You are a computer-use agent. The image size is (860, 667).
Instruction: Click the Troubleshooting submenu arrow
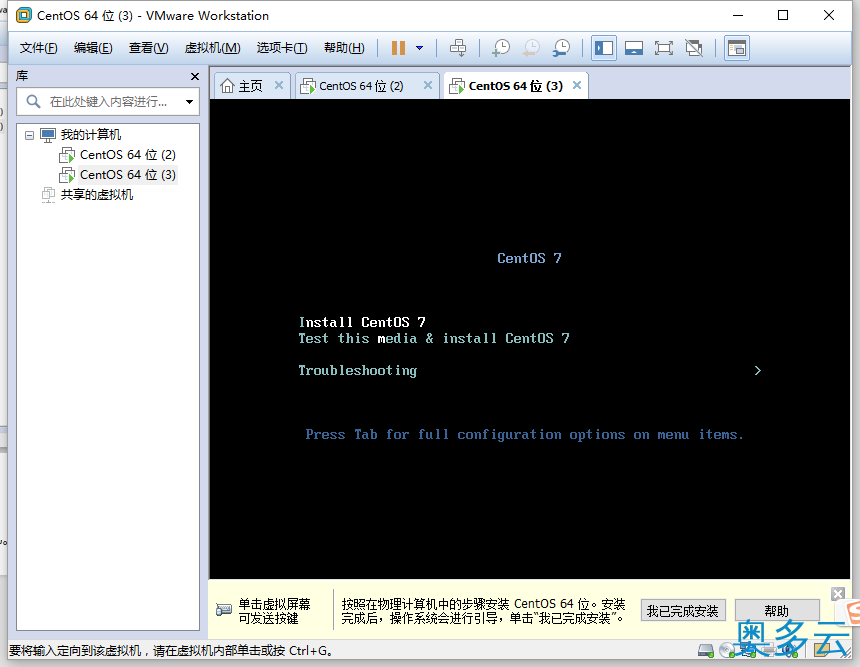click(757, 371)
